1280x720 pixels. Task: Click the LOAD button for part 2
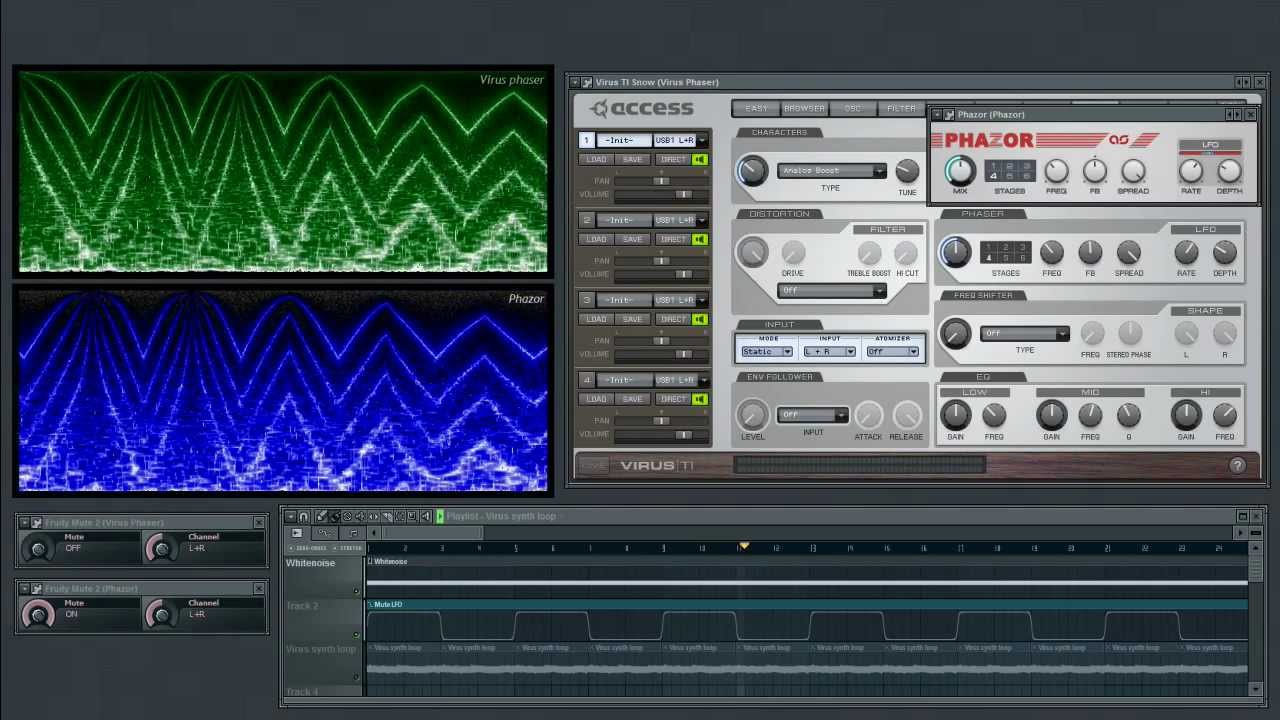click(x=596, y=240)
